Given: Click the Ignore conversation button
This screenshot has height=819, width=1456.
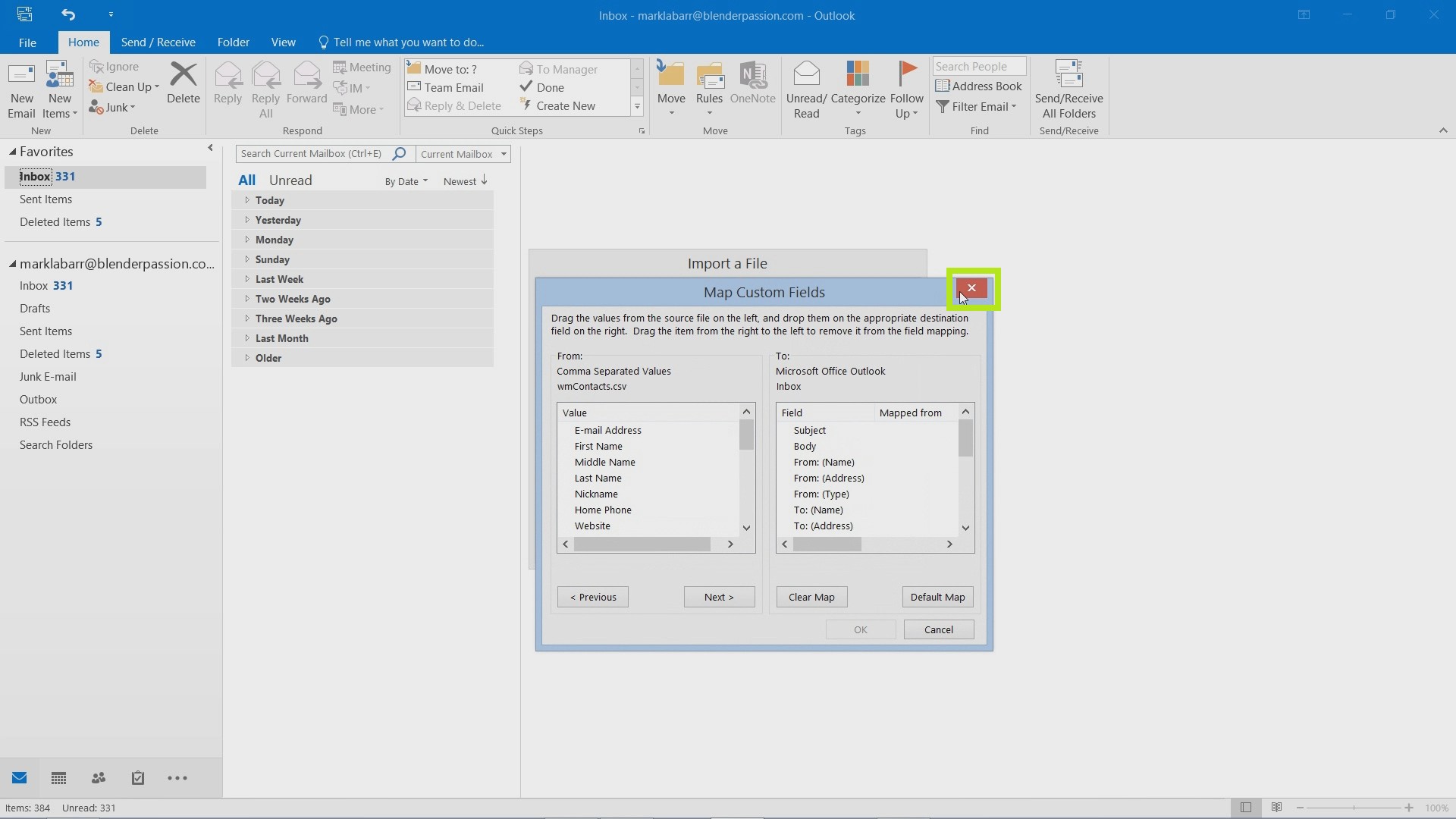Looking at the screenshot, I should [x=114, y=67].
